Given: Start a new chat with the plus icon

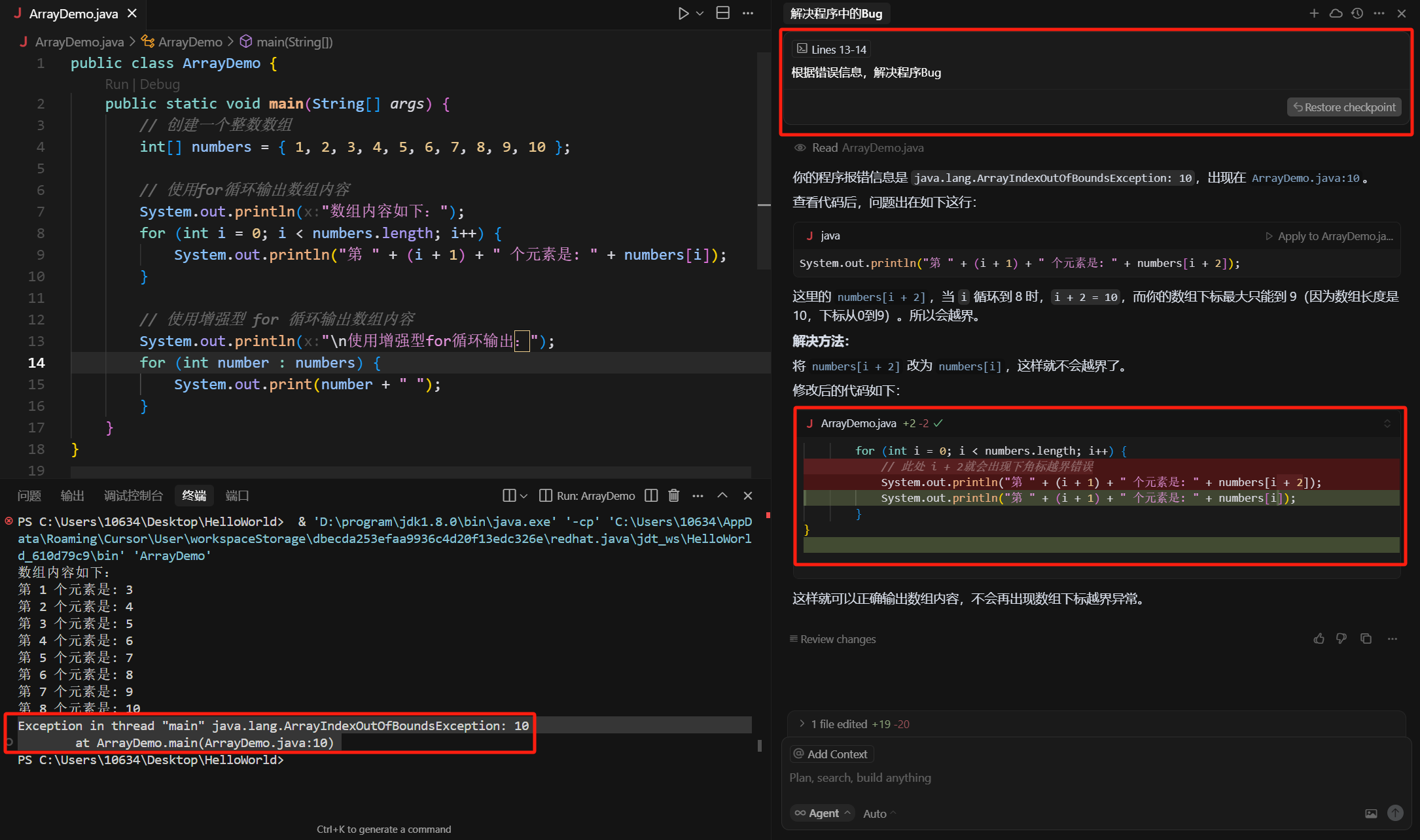Looking at the screenshot, I should click(1314, 14).
